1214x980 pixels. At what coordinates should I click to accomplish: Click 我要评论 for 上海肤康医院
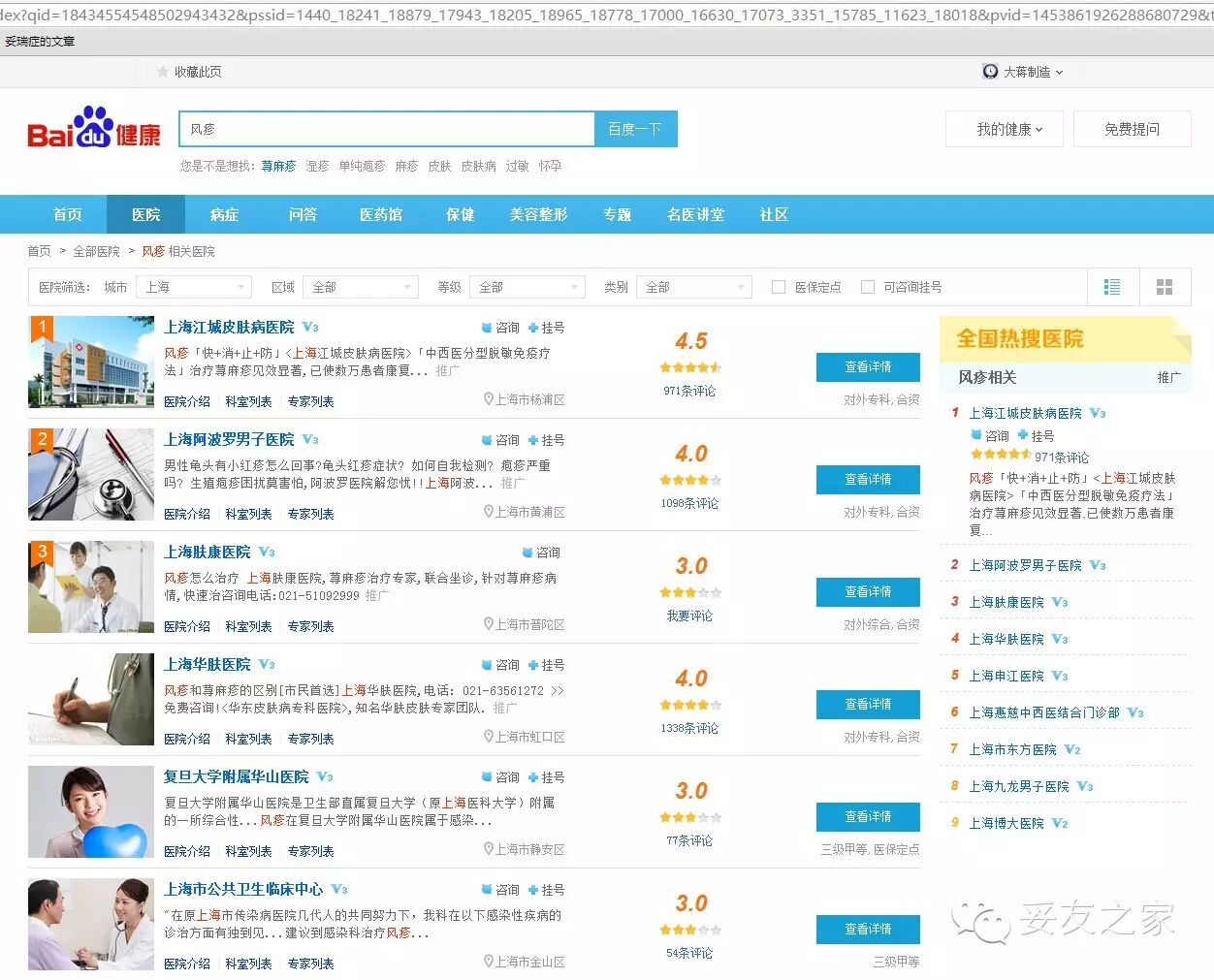689,616
